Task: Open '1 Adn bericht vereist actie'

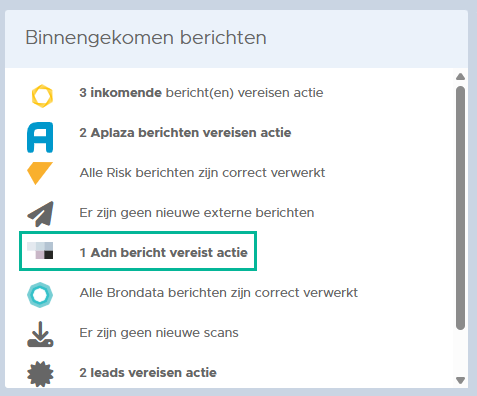Action: point(163,253)
